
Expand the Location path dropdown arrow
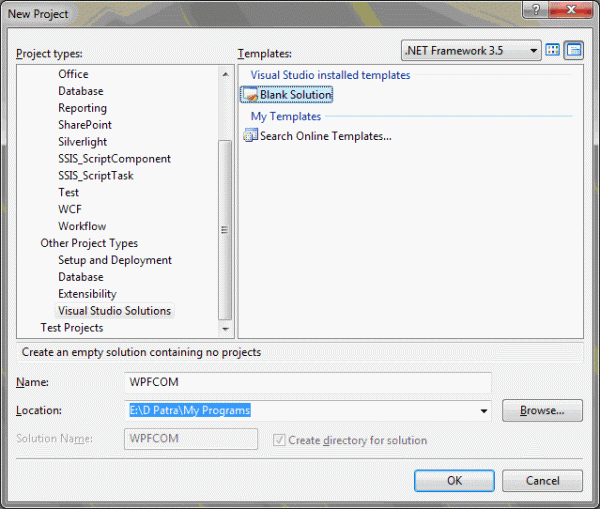point(484,411)
